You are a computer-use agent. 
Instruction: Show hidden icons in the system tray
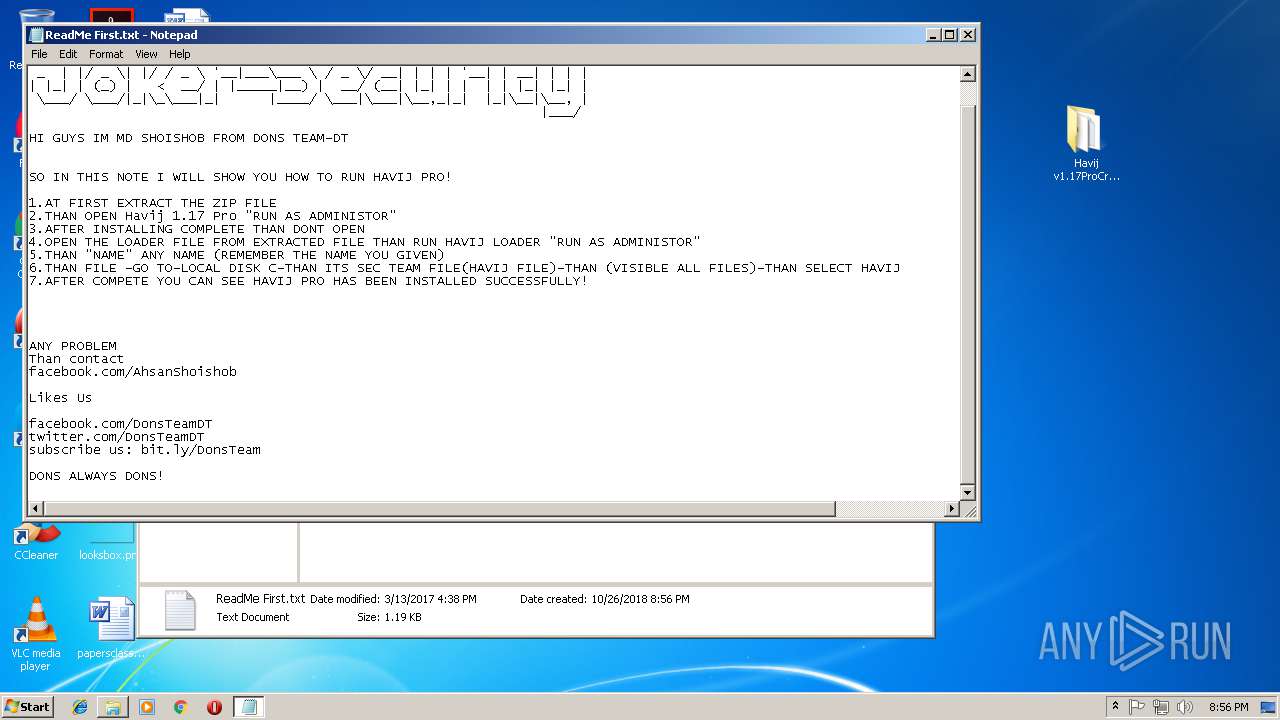[1115, 707]
